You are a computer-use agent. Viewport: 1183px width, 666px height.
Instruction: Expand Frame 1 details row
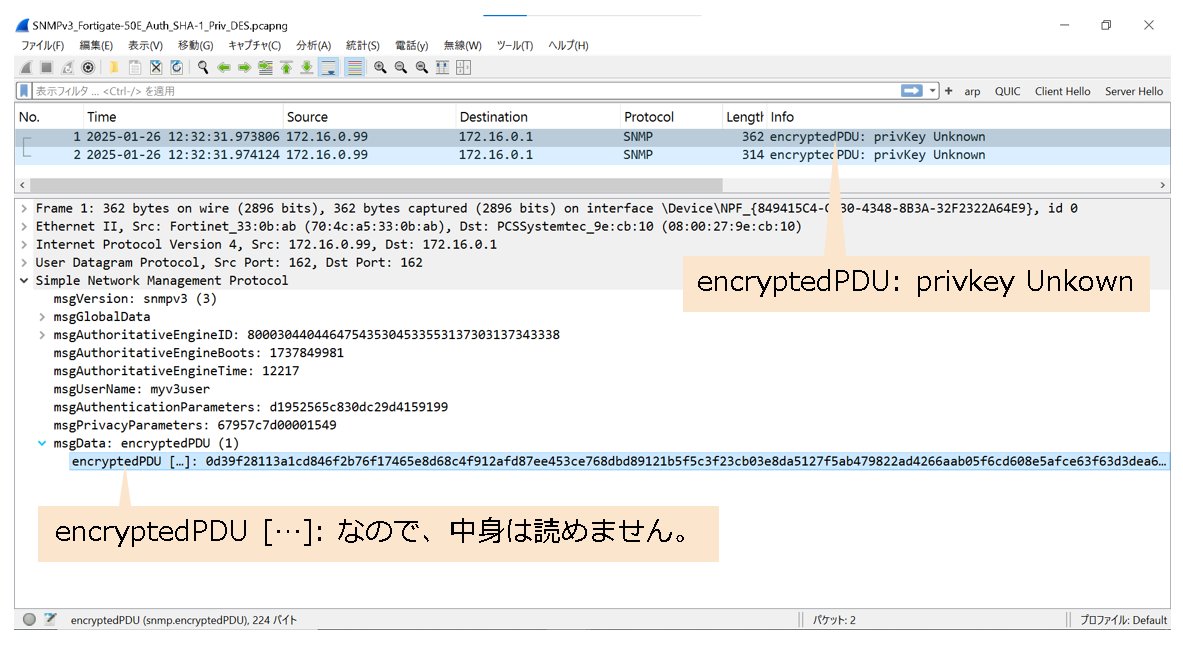[x=24, y=209]
